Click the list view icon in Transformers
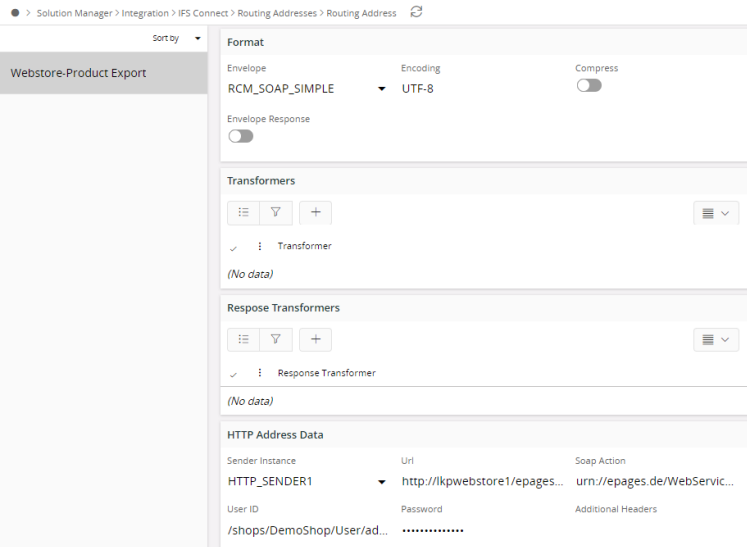 pos(243,212)
